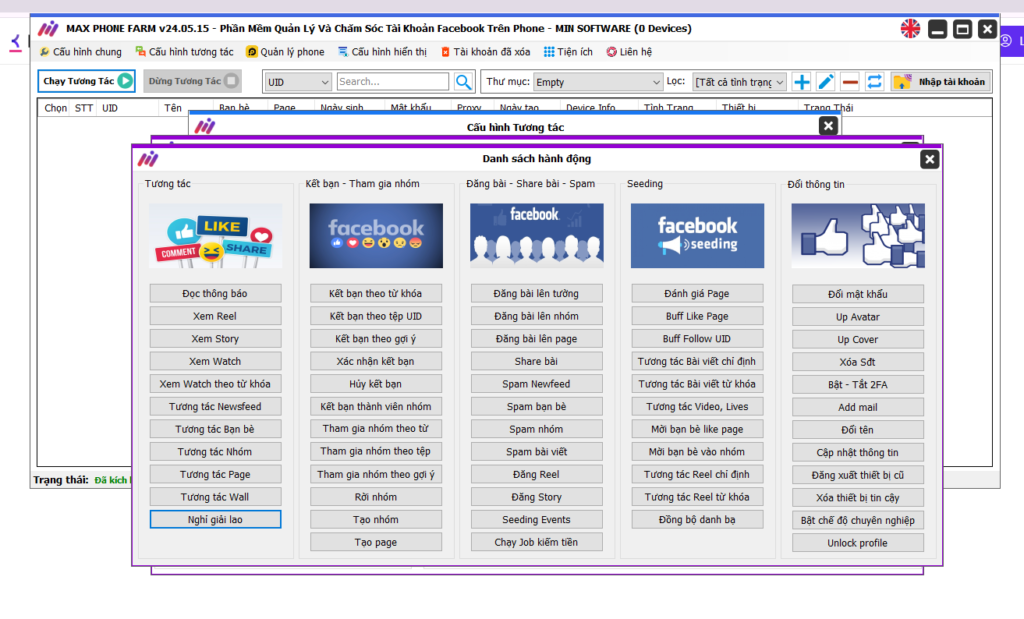Close the Danh sách hành động dialog
The image size is (1024, 619).
pos(929,159)
